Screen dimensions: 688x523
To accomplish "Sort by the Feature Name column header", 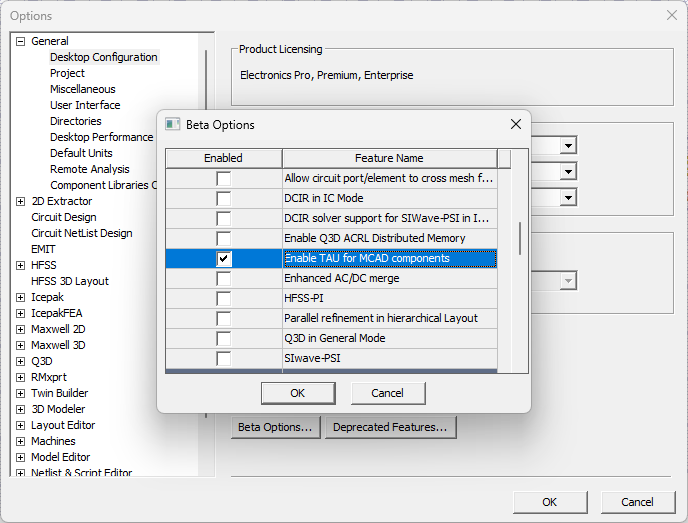I will 390,158.
